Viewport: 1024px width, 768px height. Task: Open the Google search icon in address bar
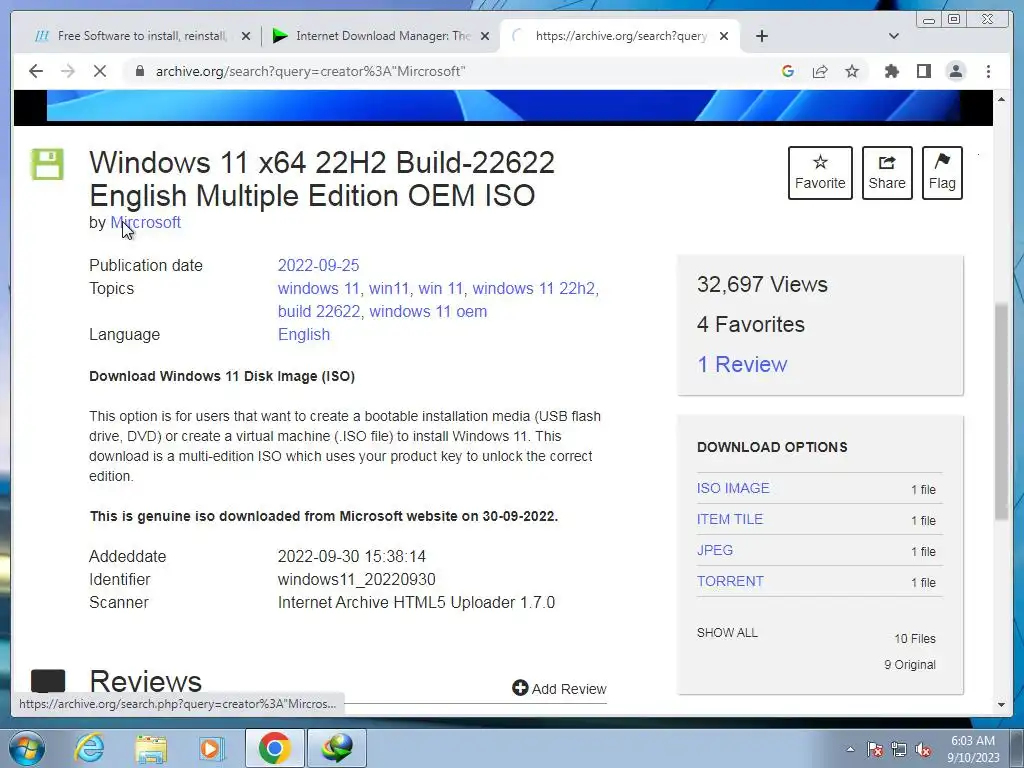pyautogui.click(x=788, y=71)
